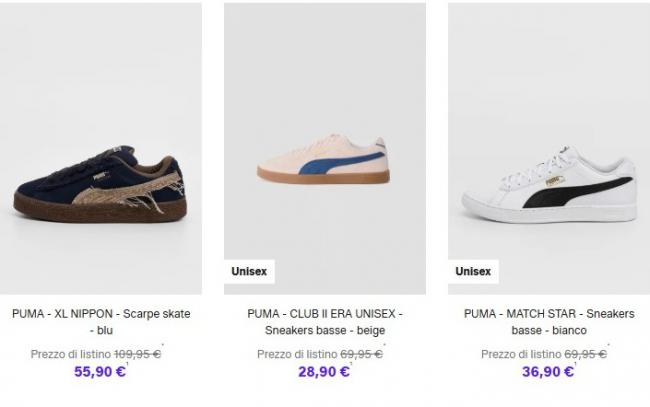
Task: Select the 28,90 € sale price
Action: click(324, 371)
